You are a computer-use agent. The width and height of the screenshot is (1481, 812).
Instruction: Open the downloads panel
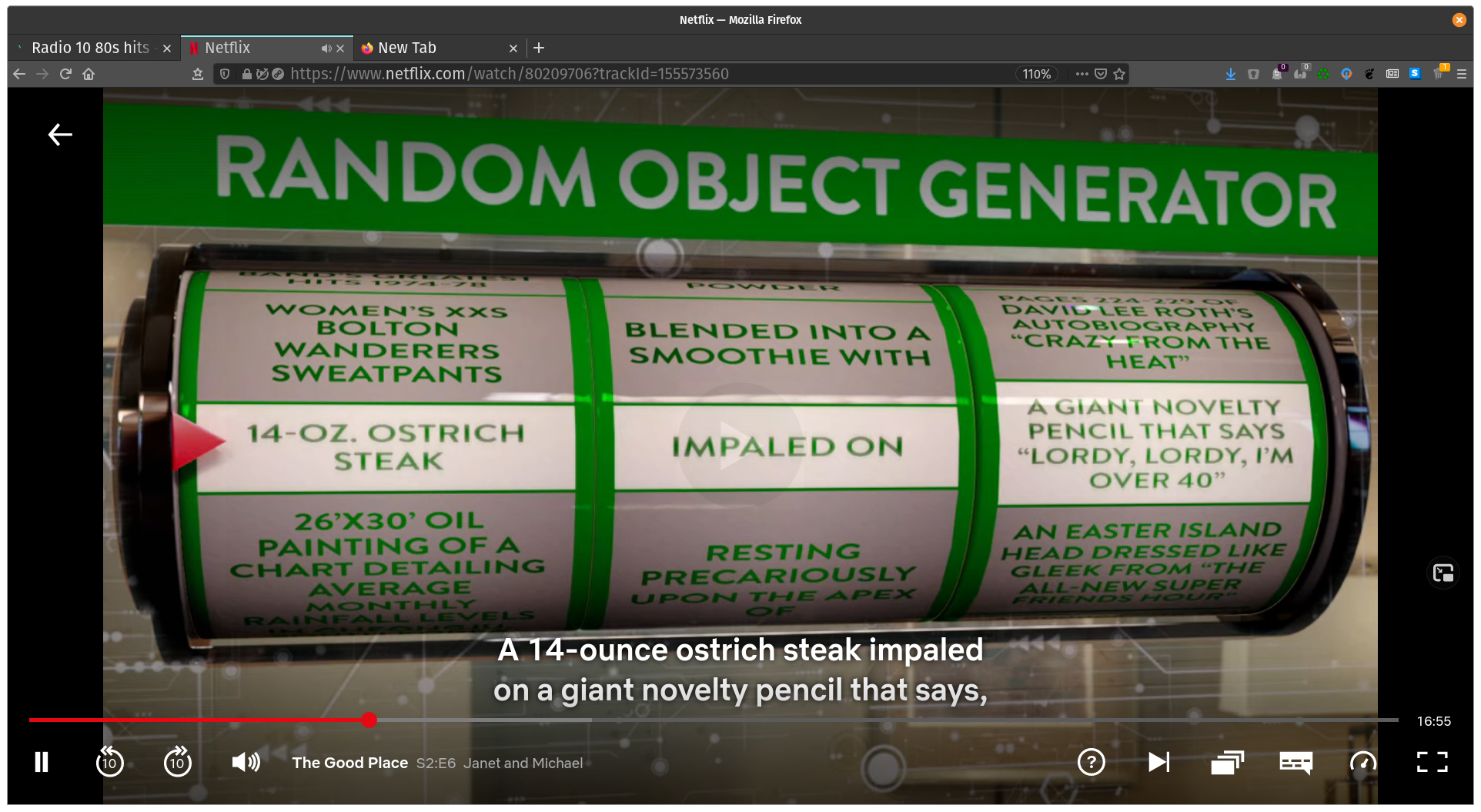pyautogui.click(x=1231, y=74)
